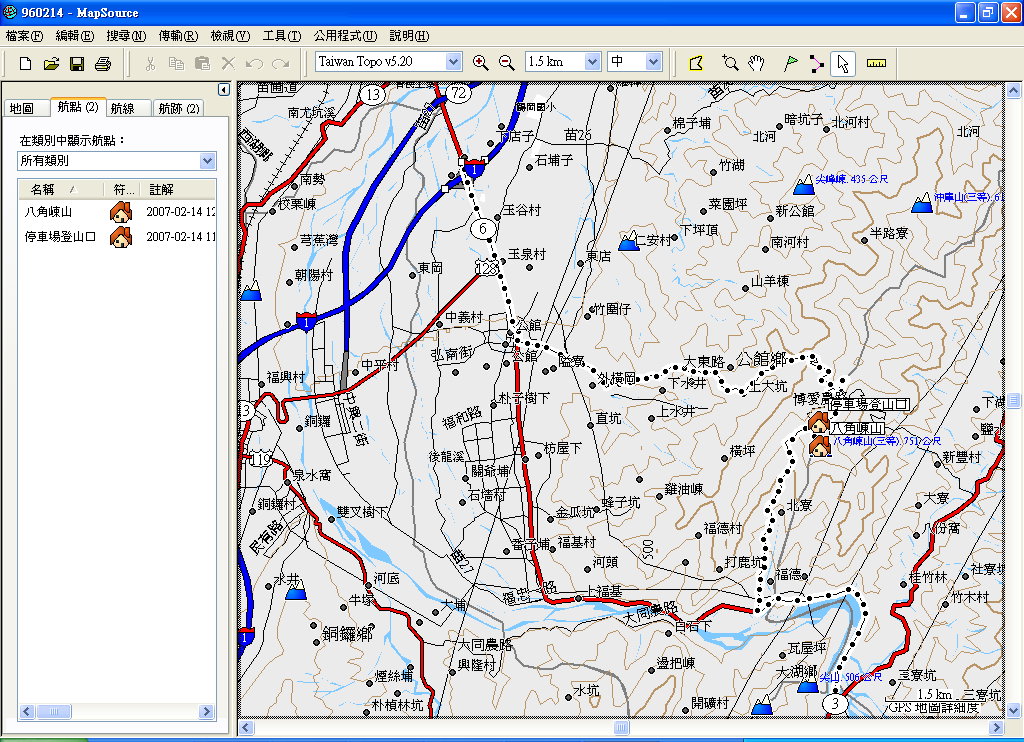Screen dimensions: 1024x742
Task: Select the Hand pan tool
Action: [x=756, y=63]
